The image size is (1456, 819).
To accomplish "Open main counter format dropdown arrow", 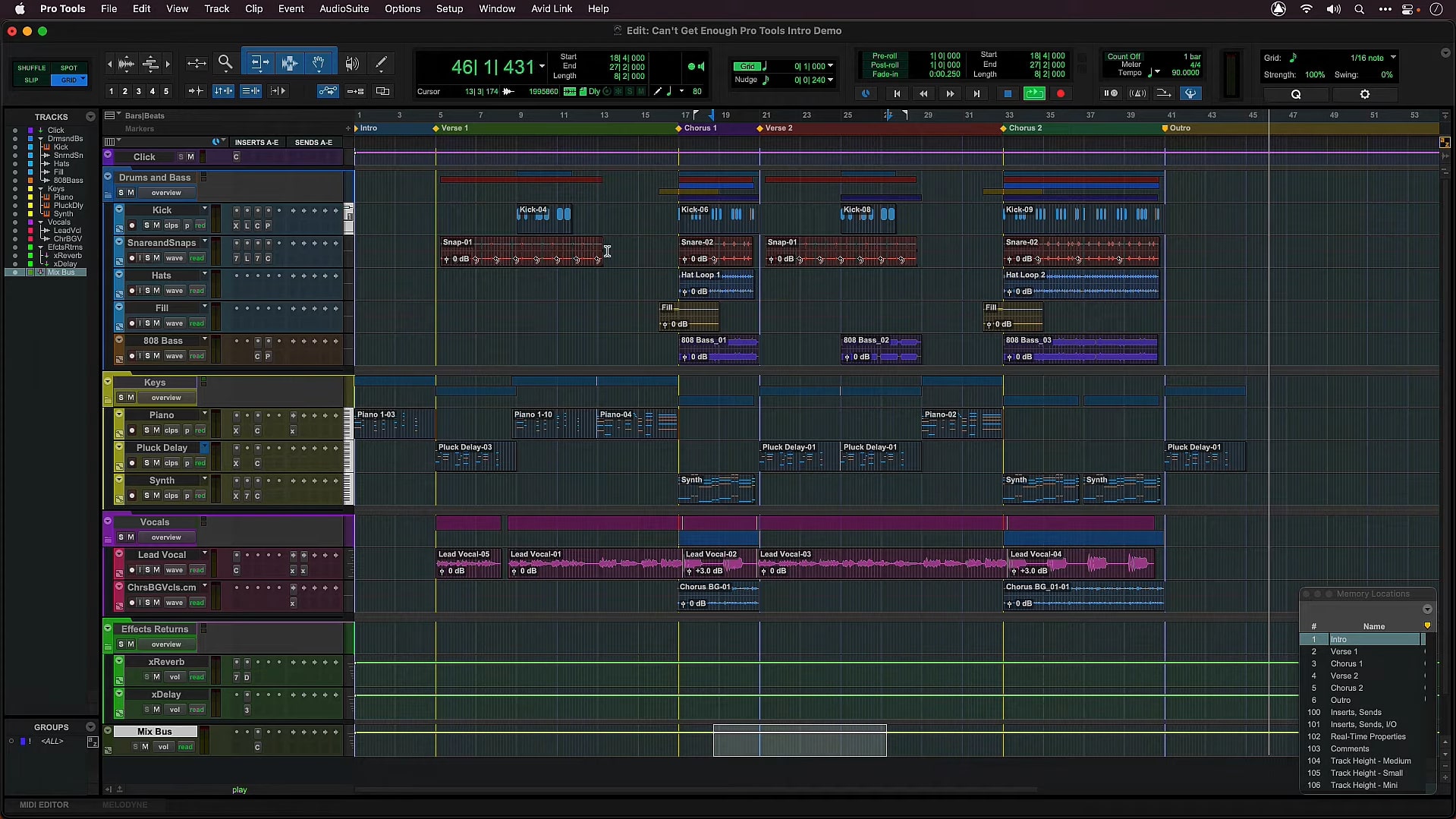I will click(x=542, y=68).
